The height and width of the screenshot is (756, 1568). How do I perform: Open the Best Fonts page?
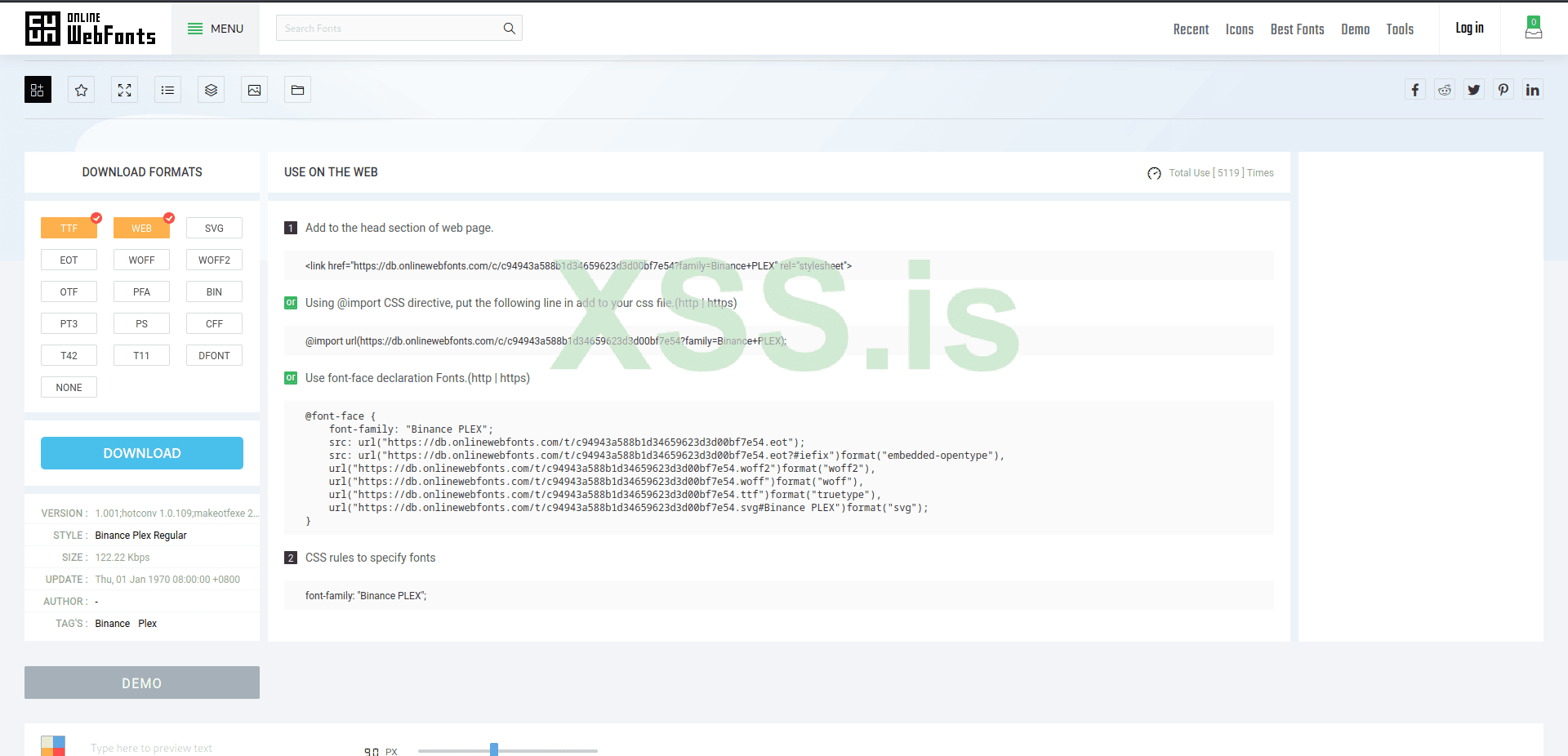pos(1297,29)
